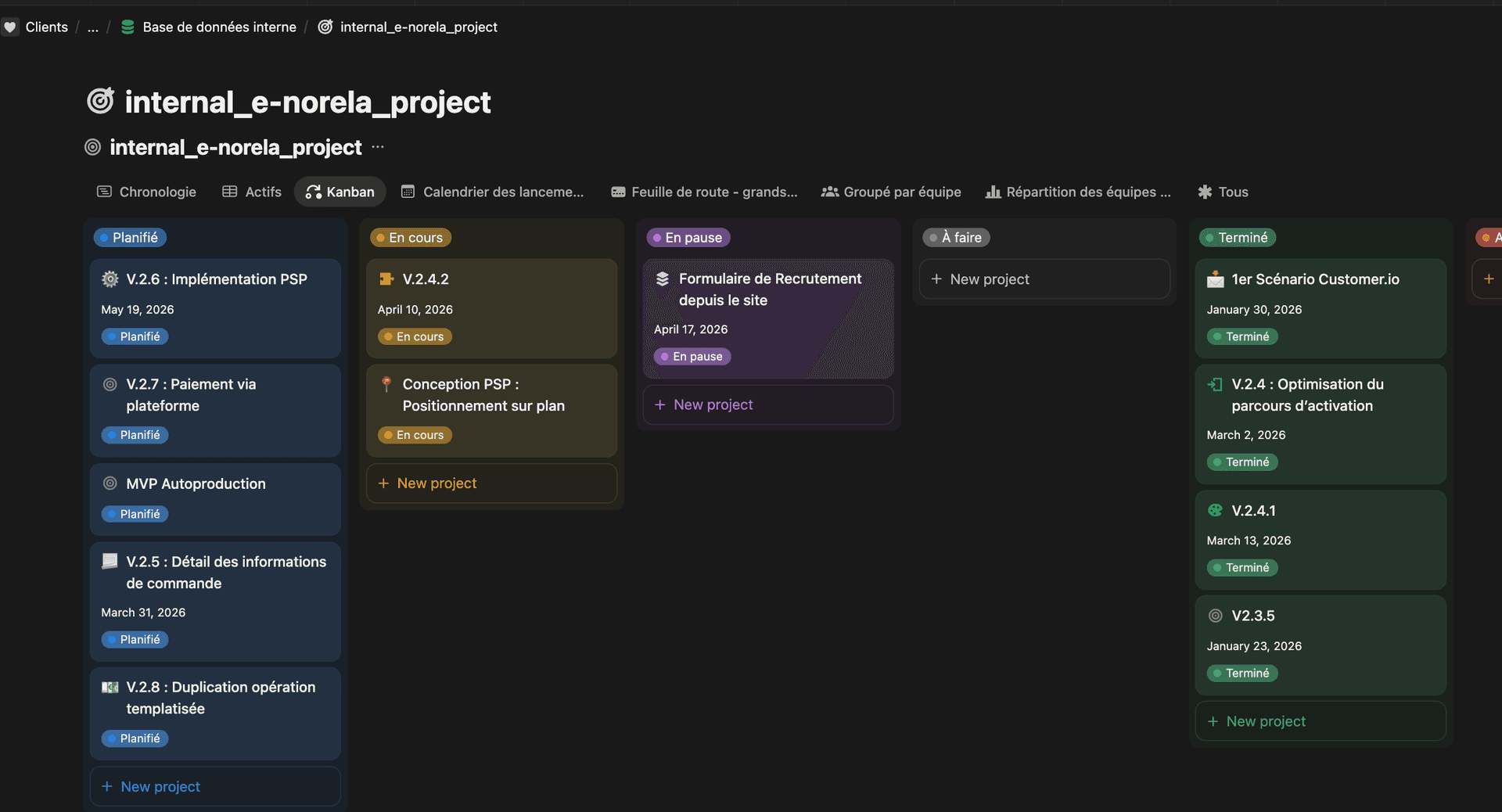This screenshot has height=812, width=1502.
Task: Click the En cours column header tag
Action: [411, 237]
